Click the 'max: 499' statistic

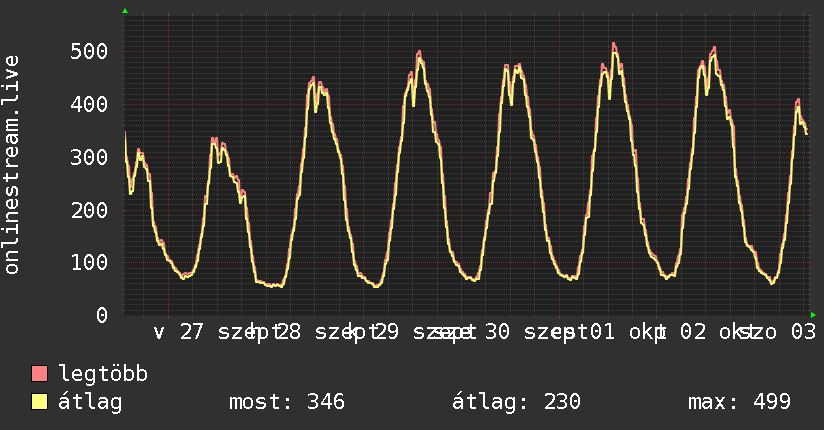[x=739, y=402]
